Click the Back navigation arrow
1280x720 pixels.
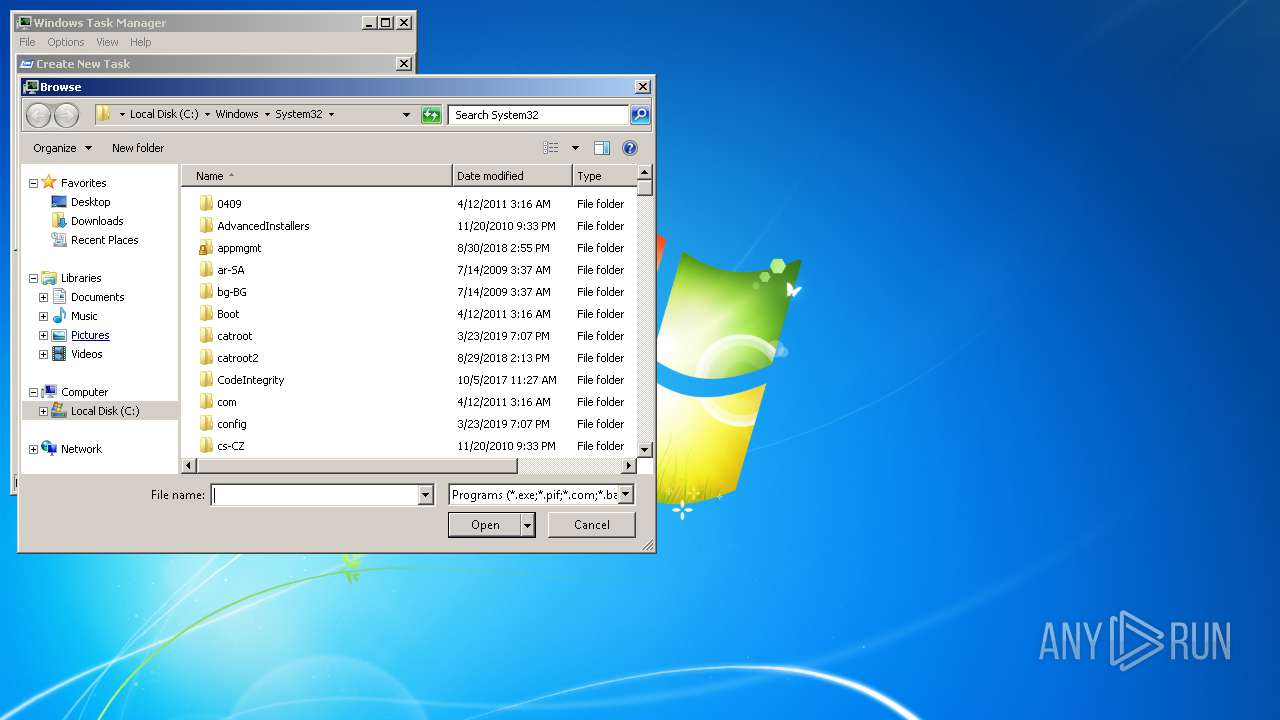click(38, 115)
